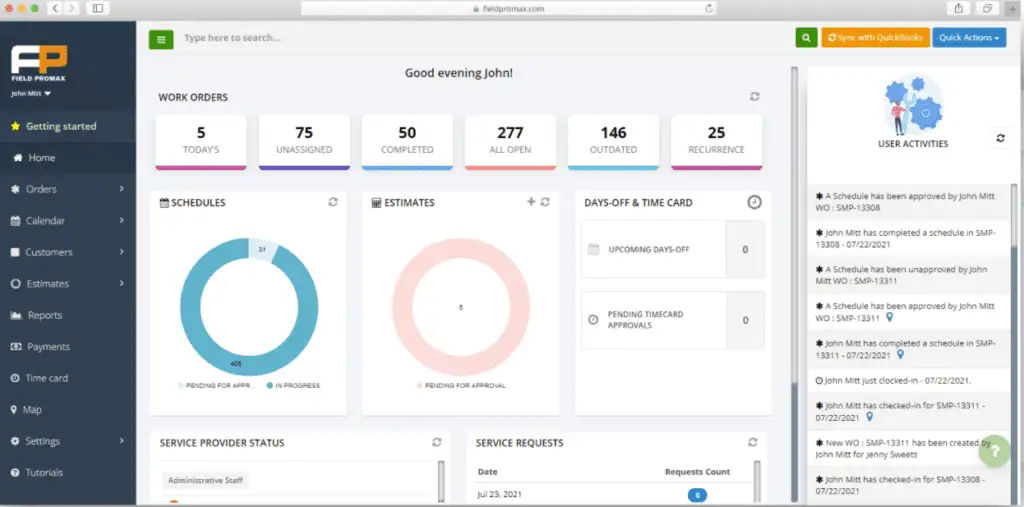The width and height of the screenshot is (1024, 507).
Task: Expand the Estimates sidebar menu
Action: [68, 284]
